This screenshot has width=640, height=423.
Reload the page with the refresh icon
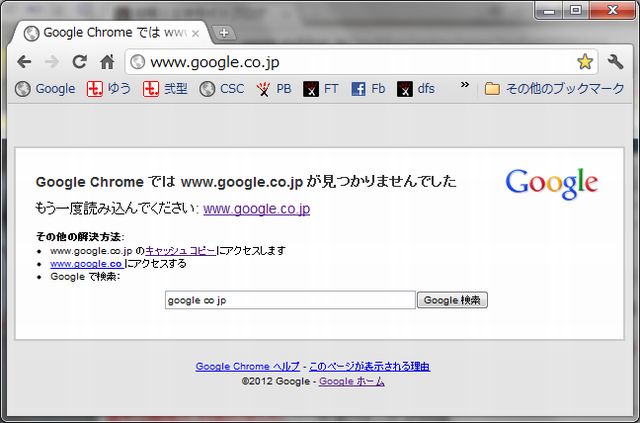tap(79, 62)
